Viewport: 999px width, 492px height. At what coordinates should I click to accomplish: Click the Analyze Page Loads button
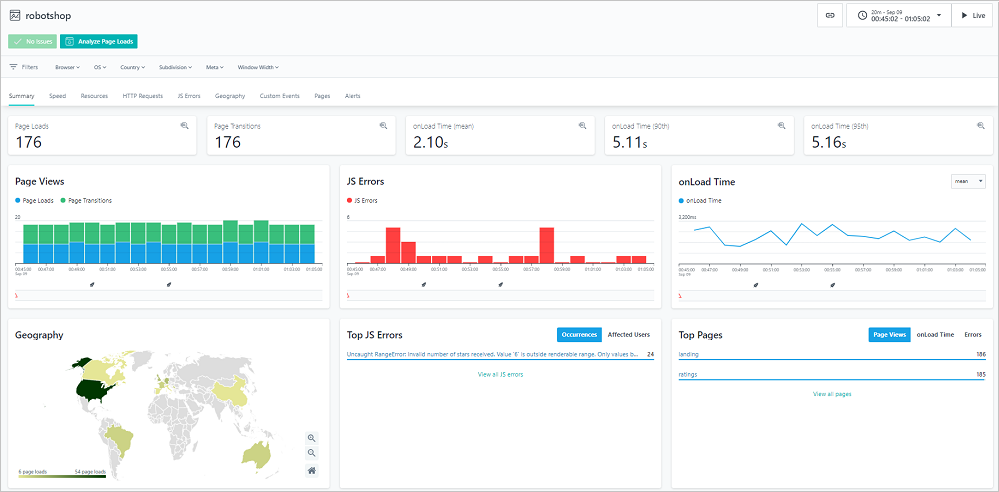coord(98,42)
